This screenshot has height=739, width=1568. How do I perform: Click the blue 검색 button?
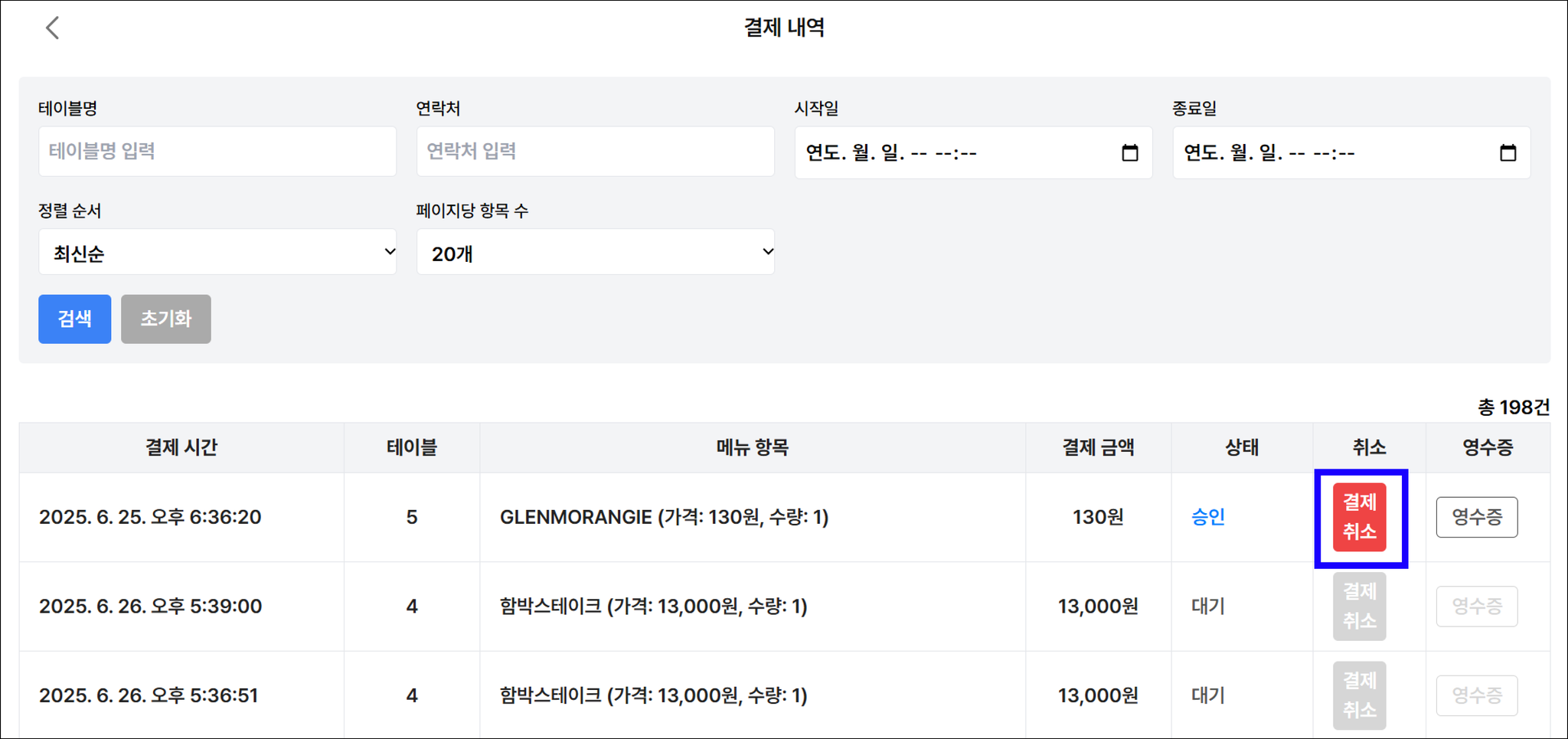75,319
